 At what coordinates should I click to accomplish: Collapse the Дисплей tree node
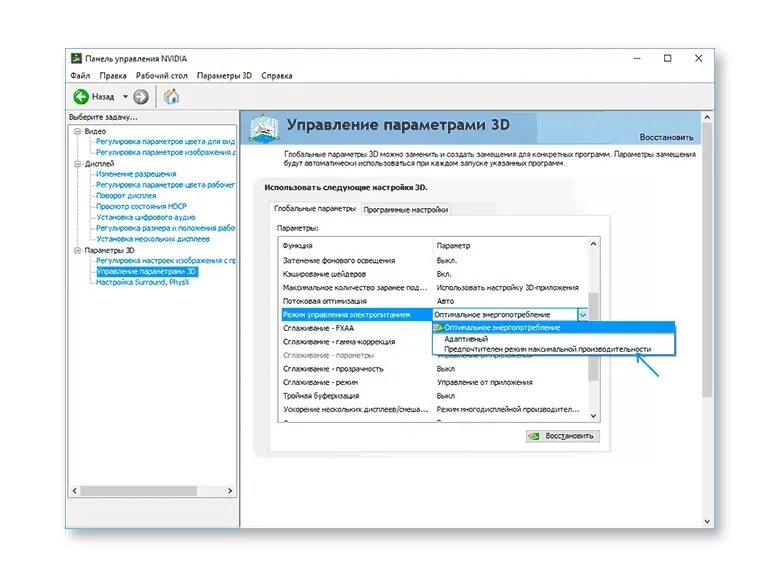coord(78,164)
